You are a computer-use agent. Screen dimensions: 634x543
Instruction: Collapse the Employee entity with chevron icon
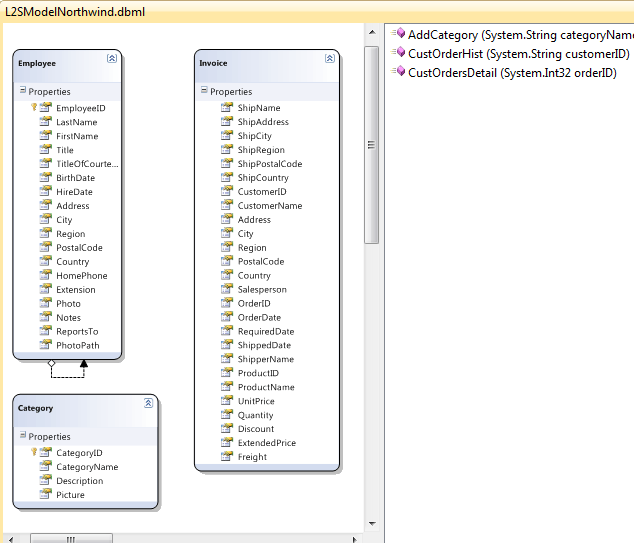(112, 58)
